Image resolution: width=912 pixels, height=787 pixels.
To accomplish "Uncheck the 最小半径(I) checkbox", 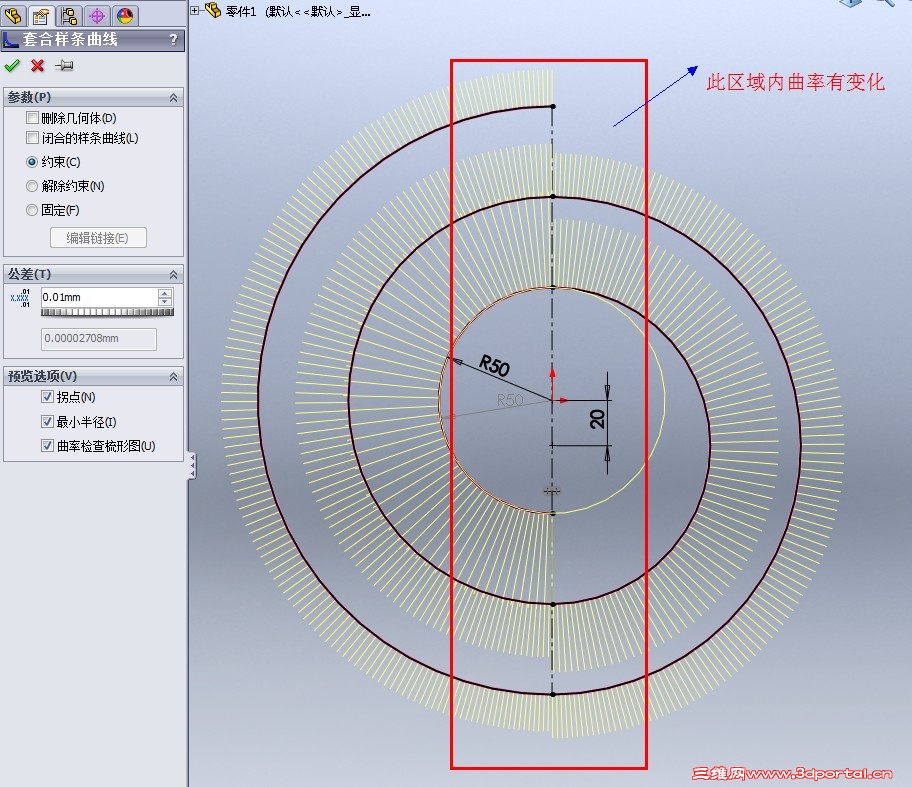I will [48, 422].
